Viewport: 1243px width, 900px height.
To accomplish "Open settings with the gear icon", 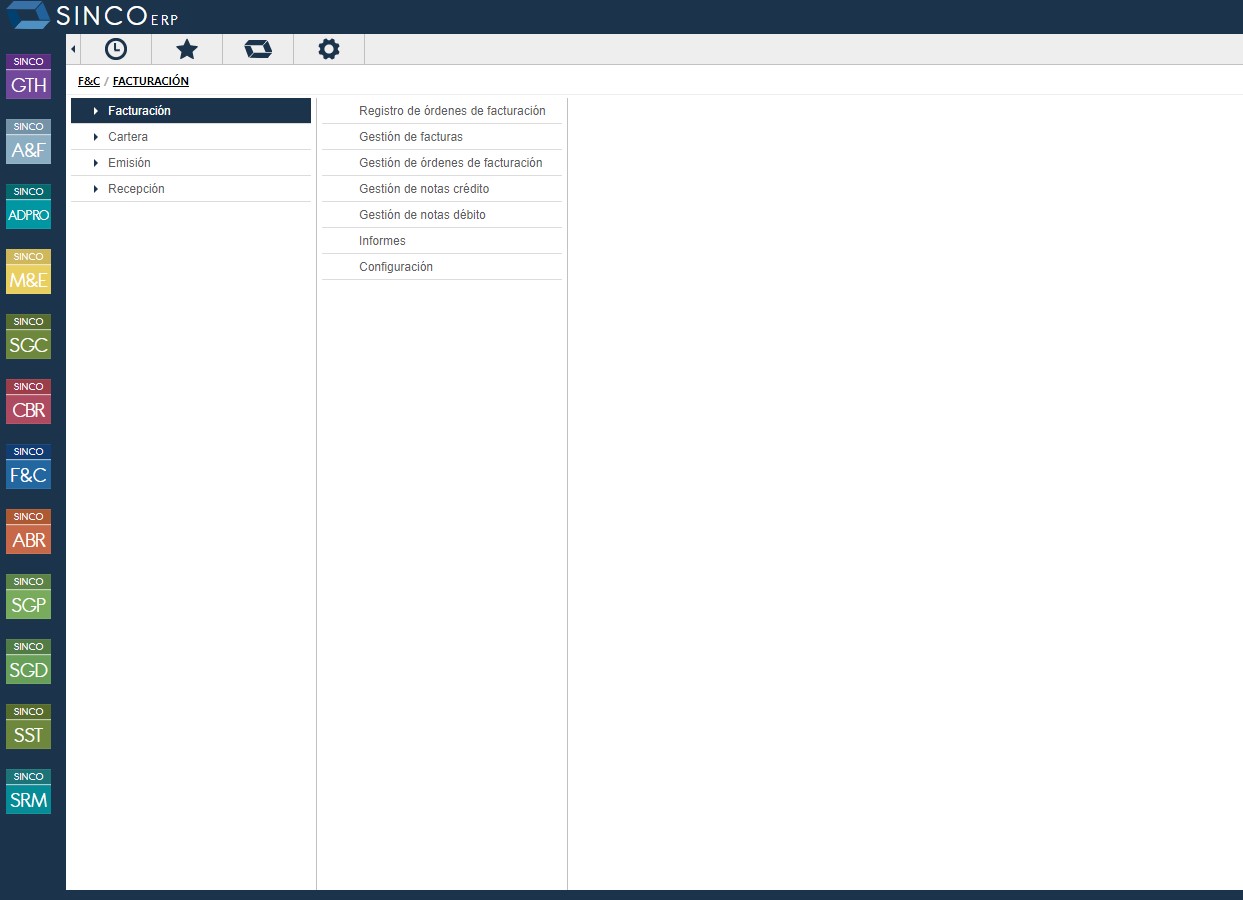I will (x=329, y=48).
